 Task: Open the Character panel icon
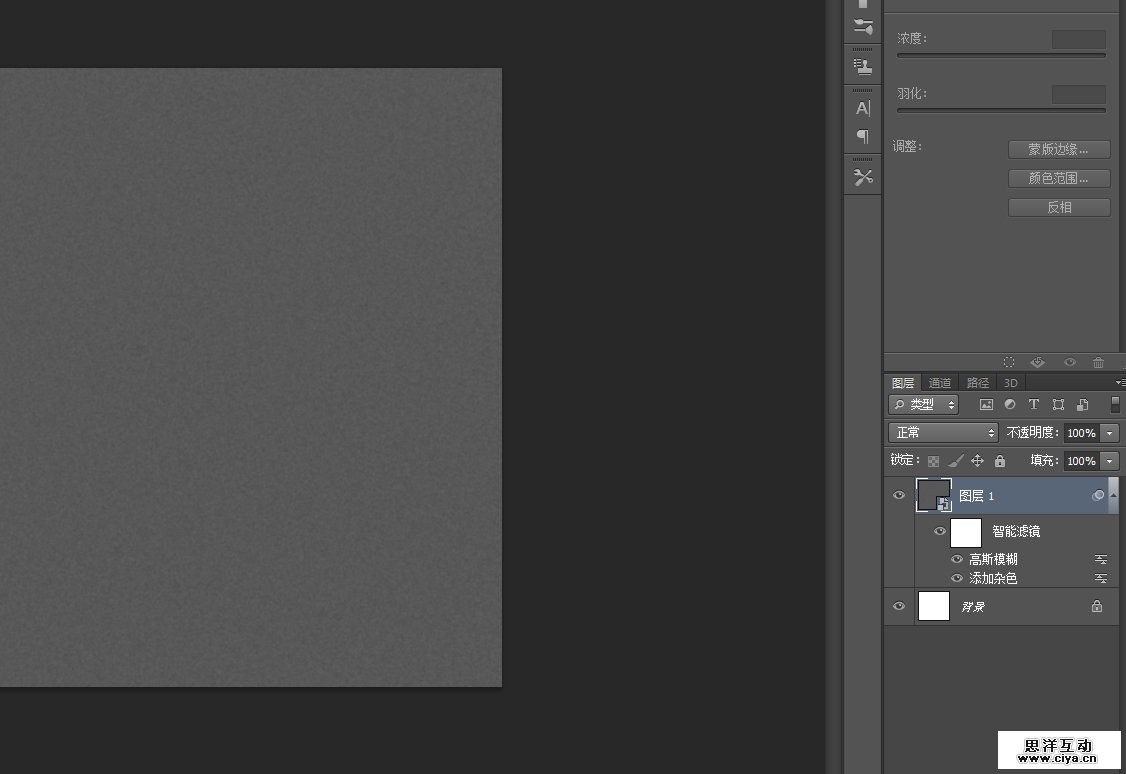(863, 108)
